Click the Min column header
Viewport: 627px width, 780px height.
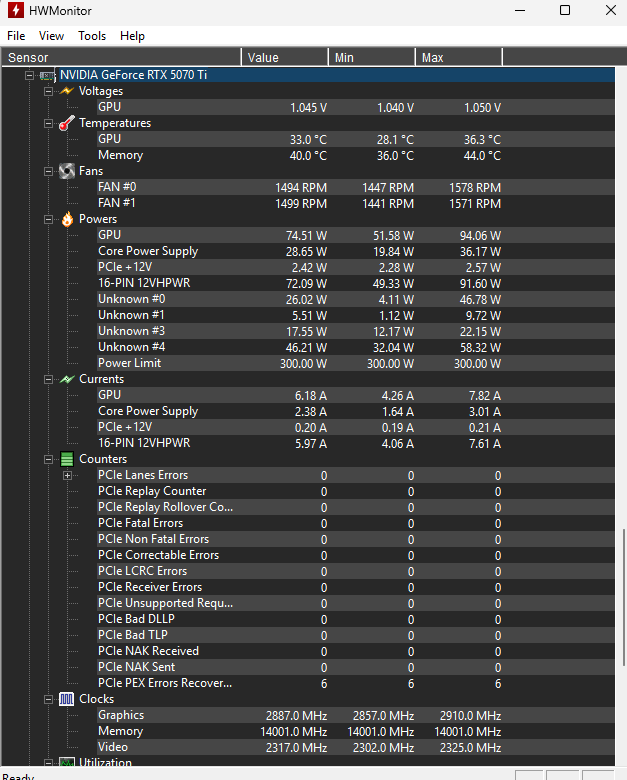(372, 57)
